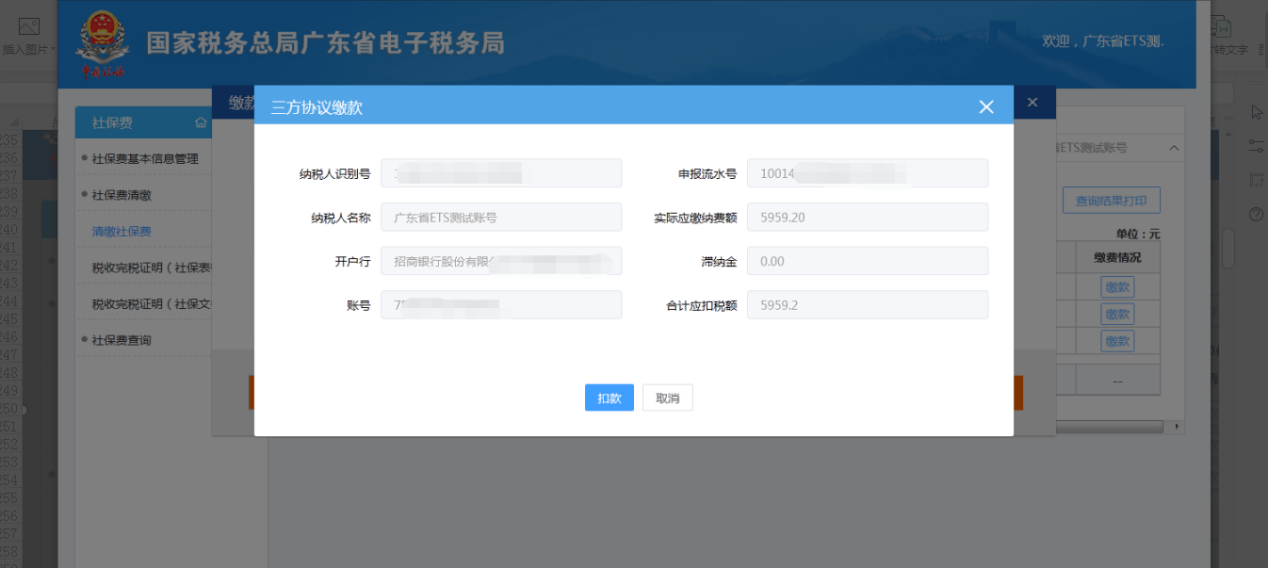Close the 三方协议缴款 dialog with the X
1268x568 pixels.
pyautogui.click(x=986, y=107)
